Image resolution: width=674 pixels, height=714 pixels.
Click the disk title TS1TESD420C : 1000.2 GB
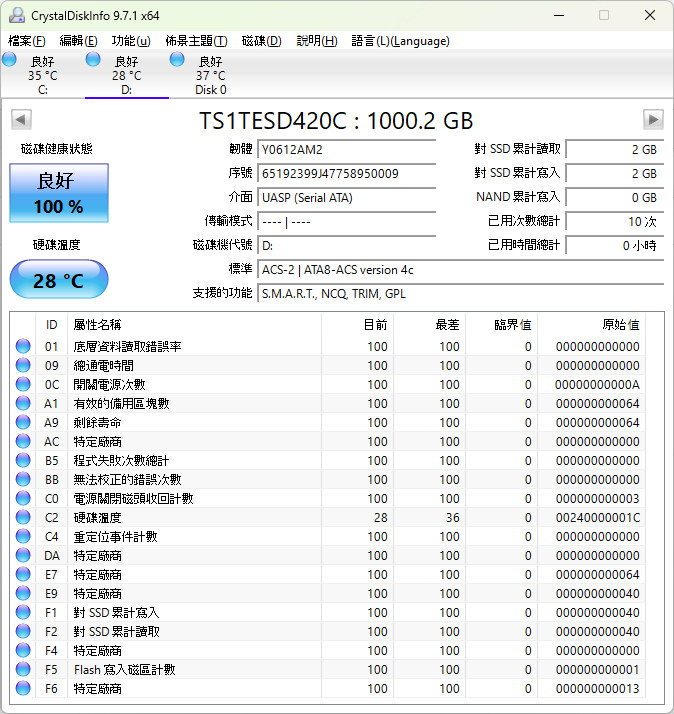click(336, 121)
